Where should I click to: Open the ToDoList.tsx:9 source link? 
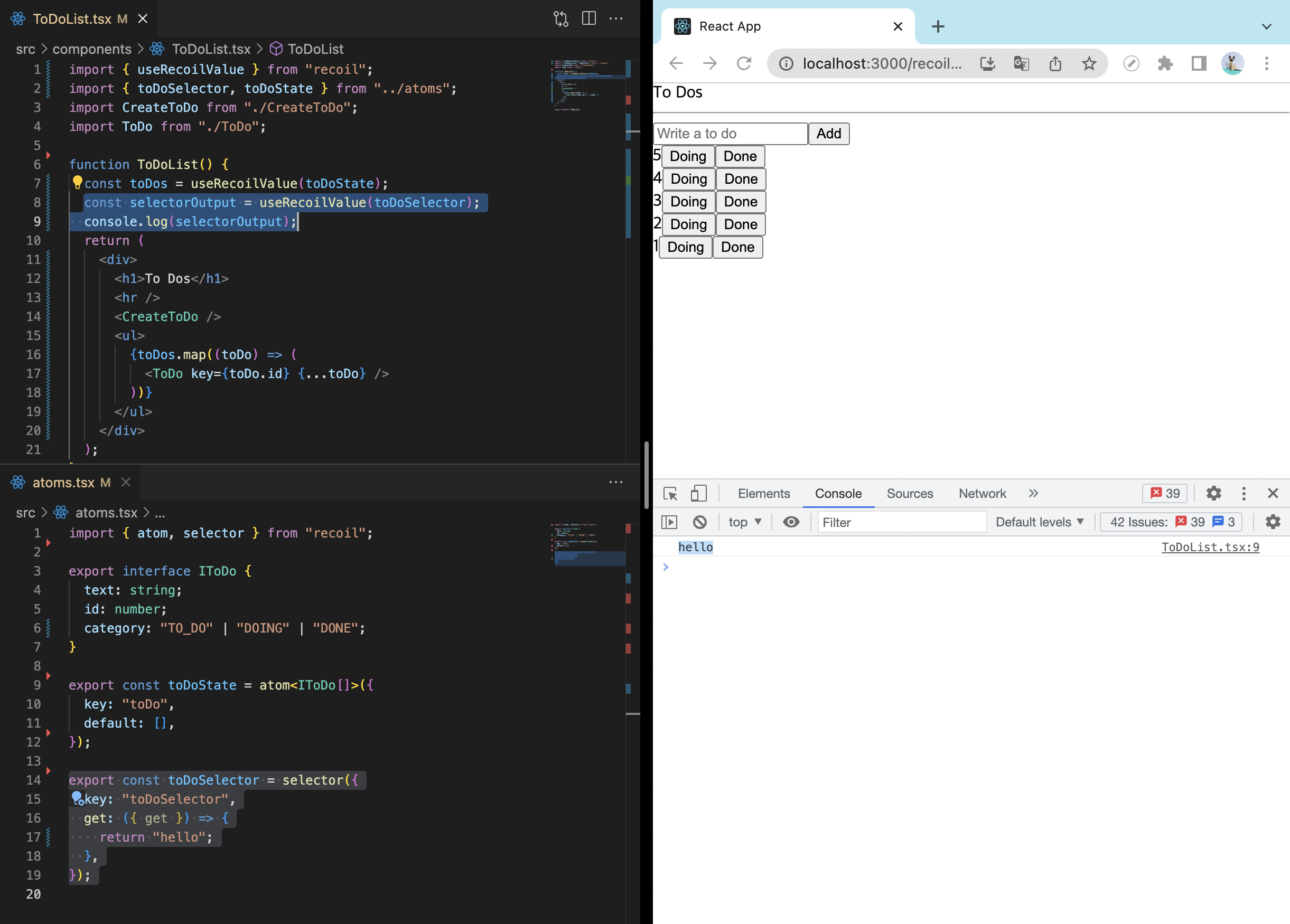[1210, 546]
